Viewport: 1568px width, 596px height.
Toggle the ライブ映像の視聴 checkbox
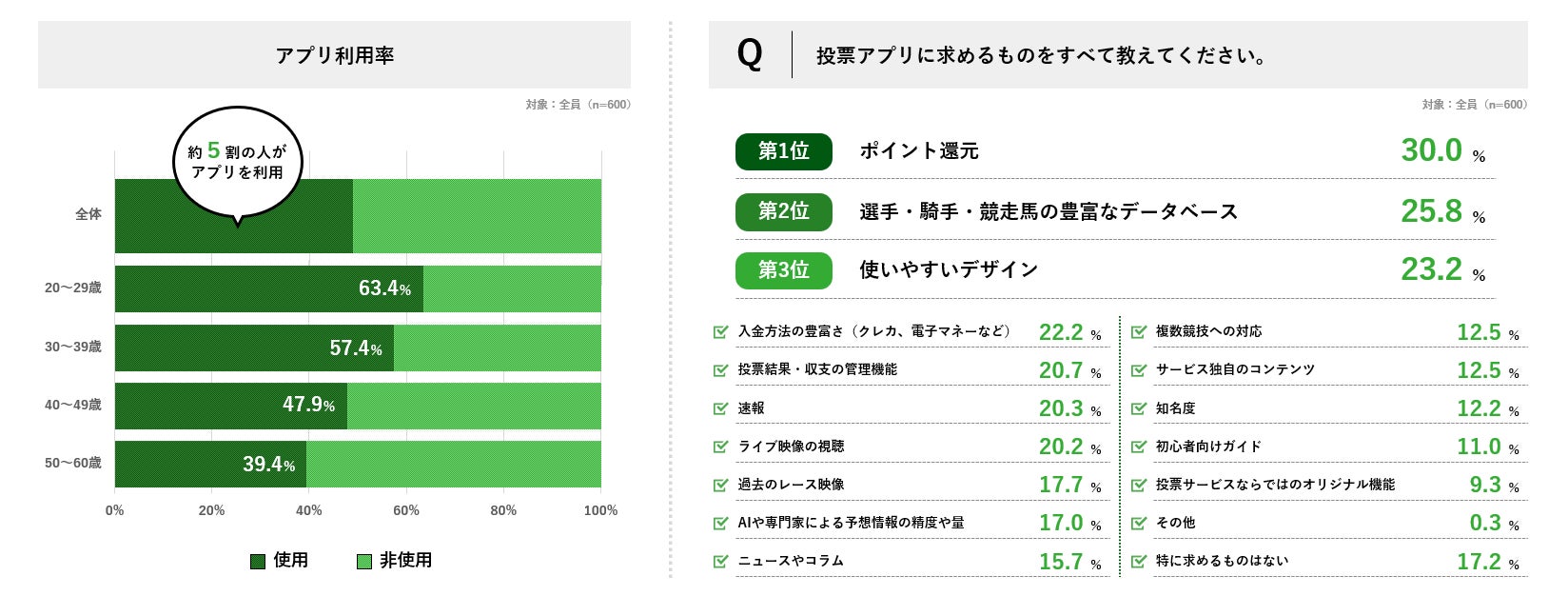tap(720, 447)
